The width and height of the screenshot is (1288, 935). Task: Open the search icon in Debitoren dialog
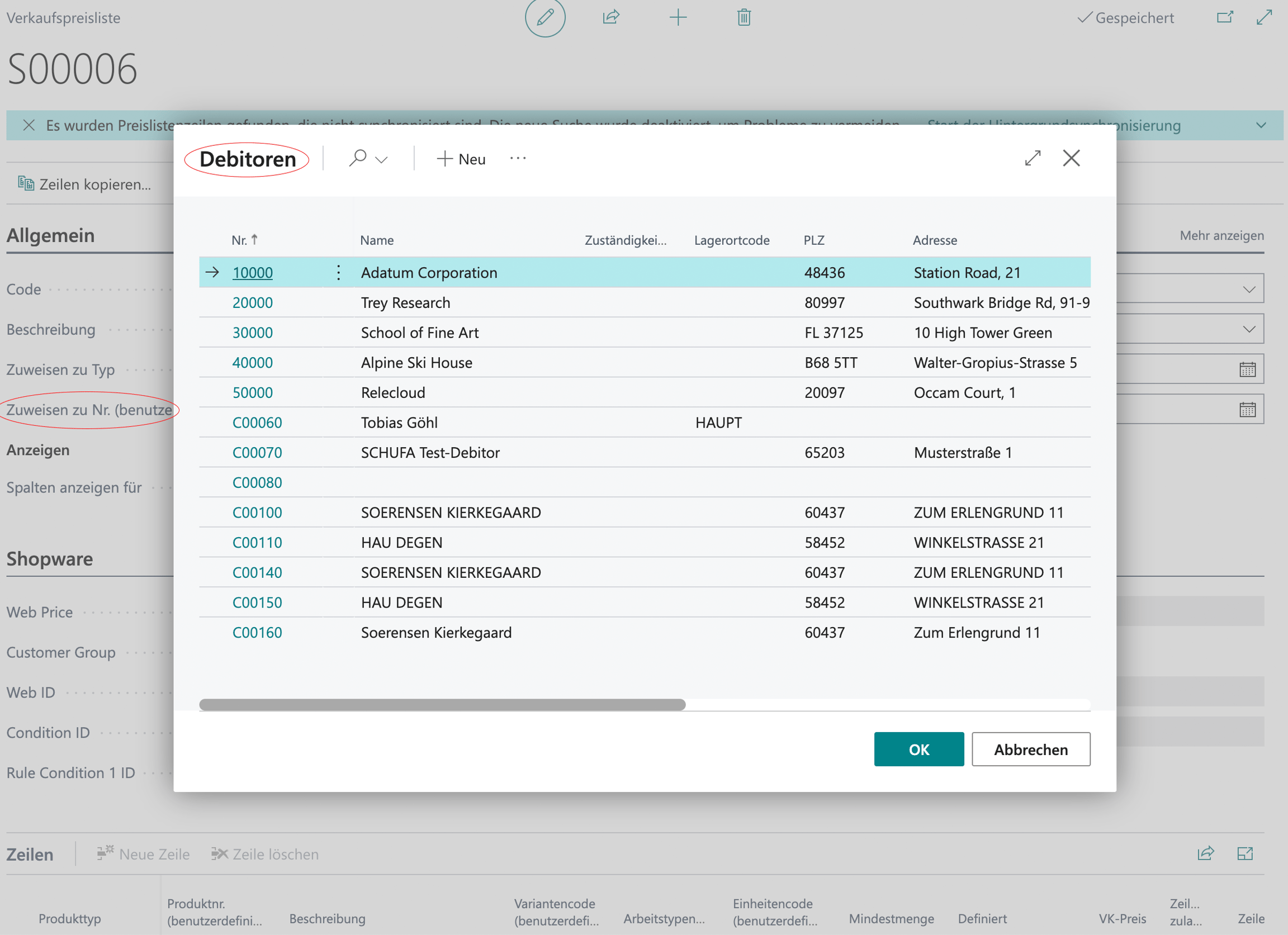[x=357, y=158]
